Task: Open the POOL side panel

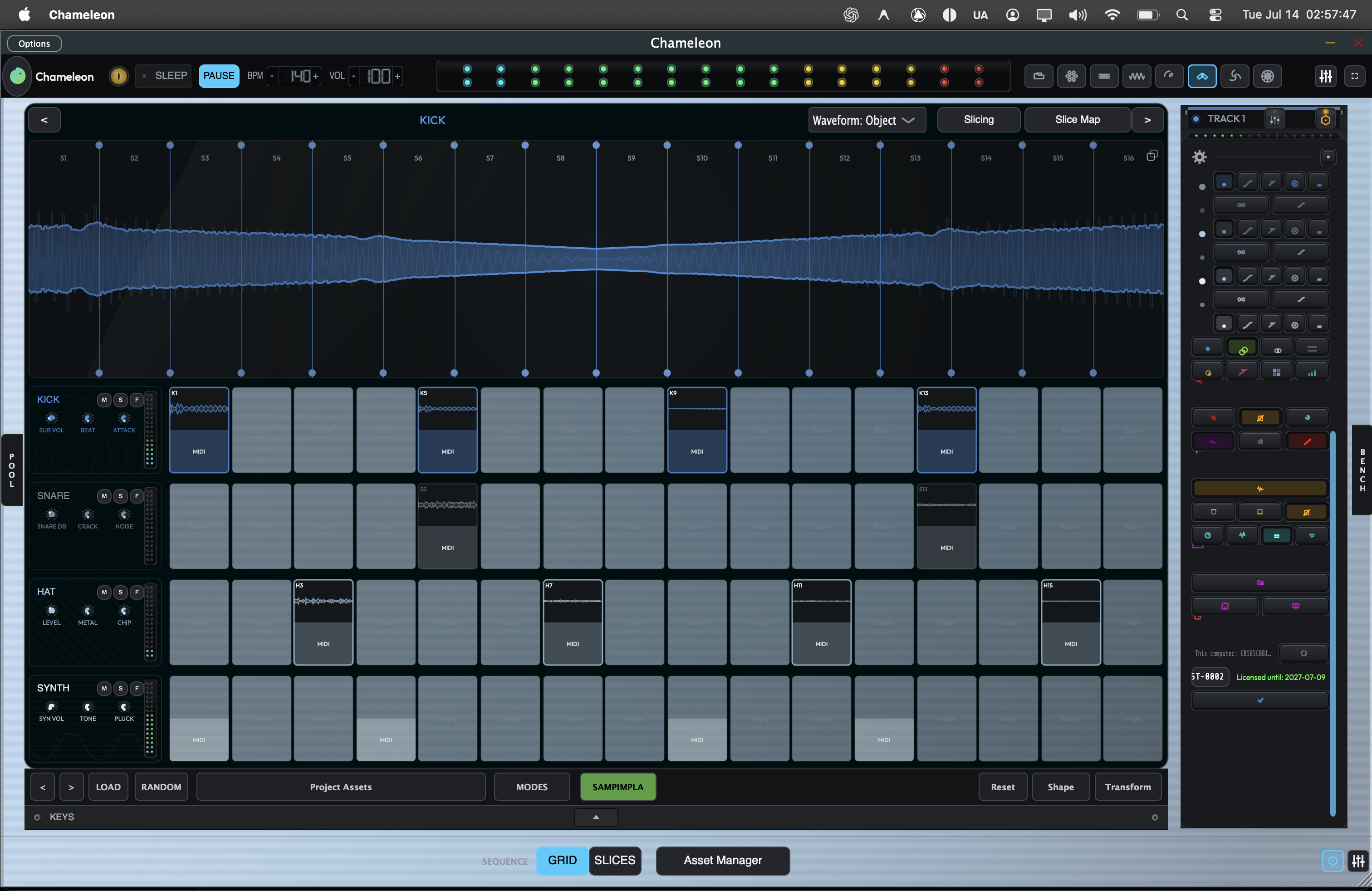Action: 11,470
